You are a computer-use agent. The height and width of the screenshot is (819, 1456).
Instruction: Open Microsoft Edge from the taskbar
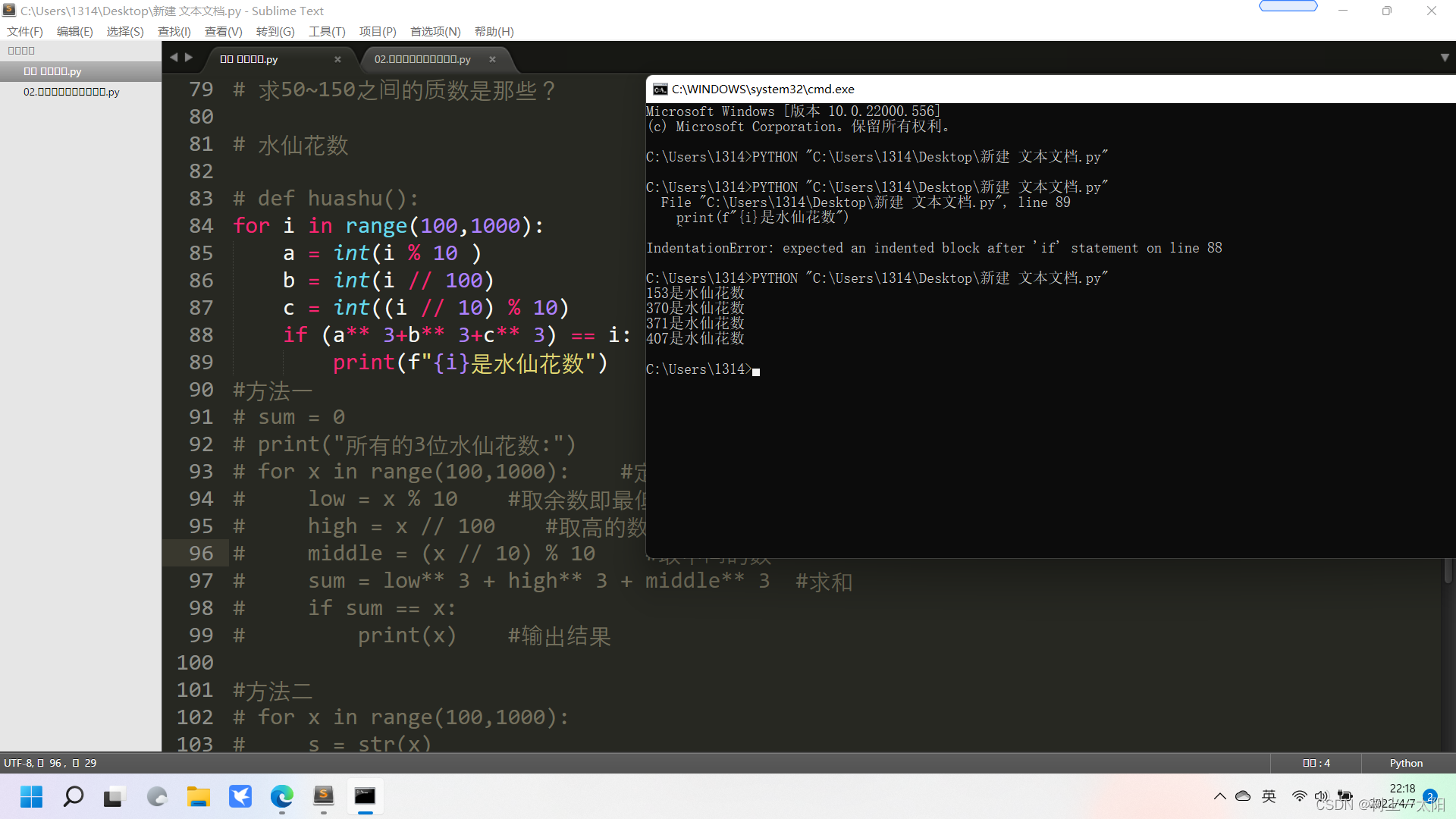(x=282, y=796)
